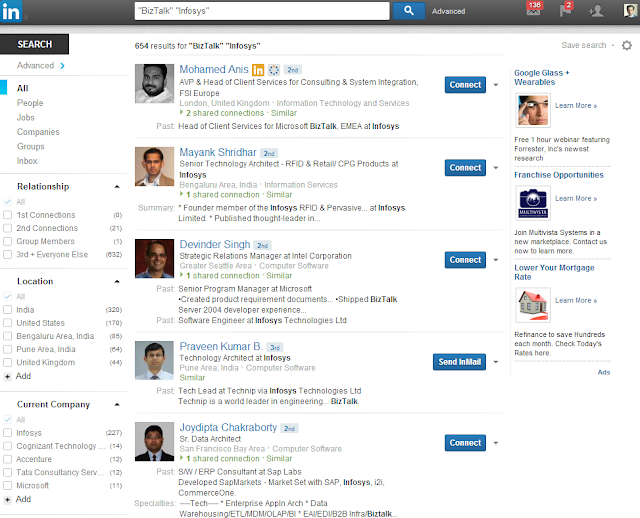
Task: Open the notifications flag icon
Action: click(x=566, y=9)
